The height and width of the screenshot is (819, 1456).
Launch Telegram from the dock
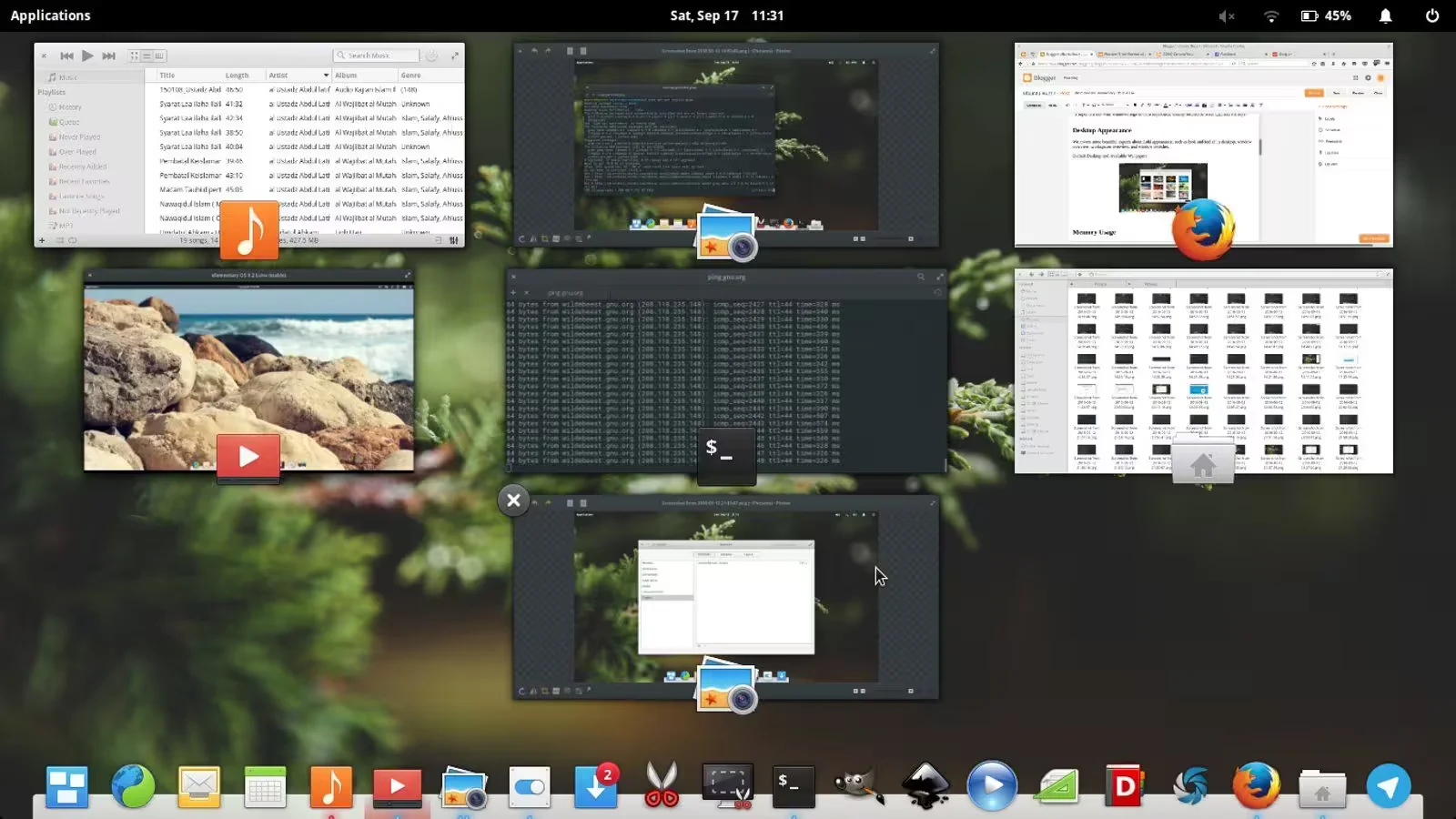(1388, 787)
